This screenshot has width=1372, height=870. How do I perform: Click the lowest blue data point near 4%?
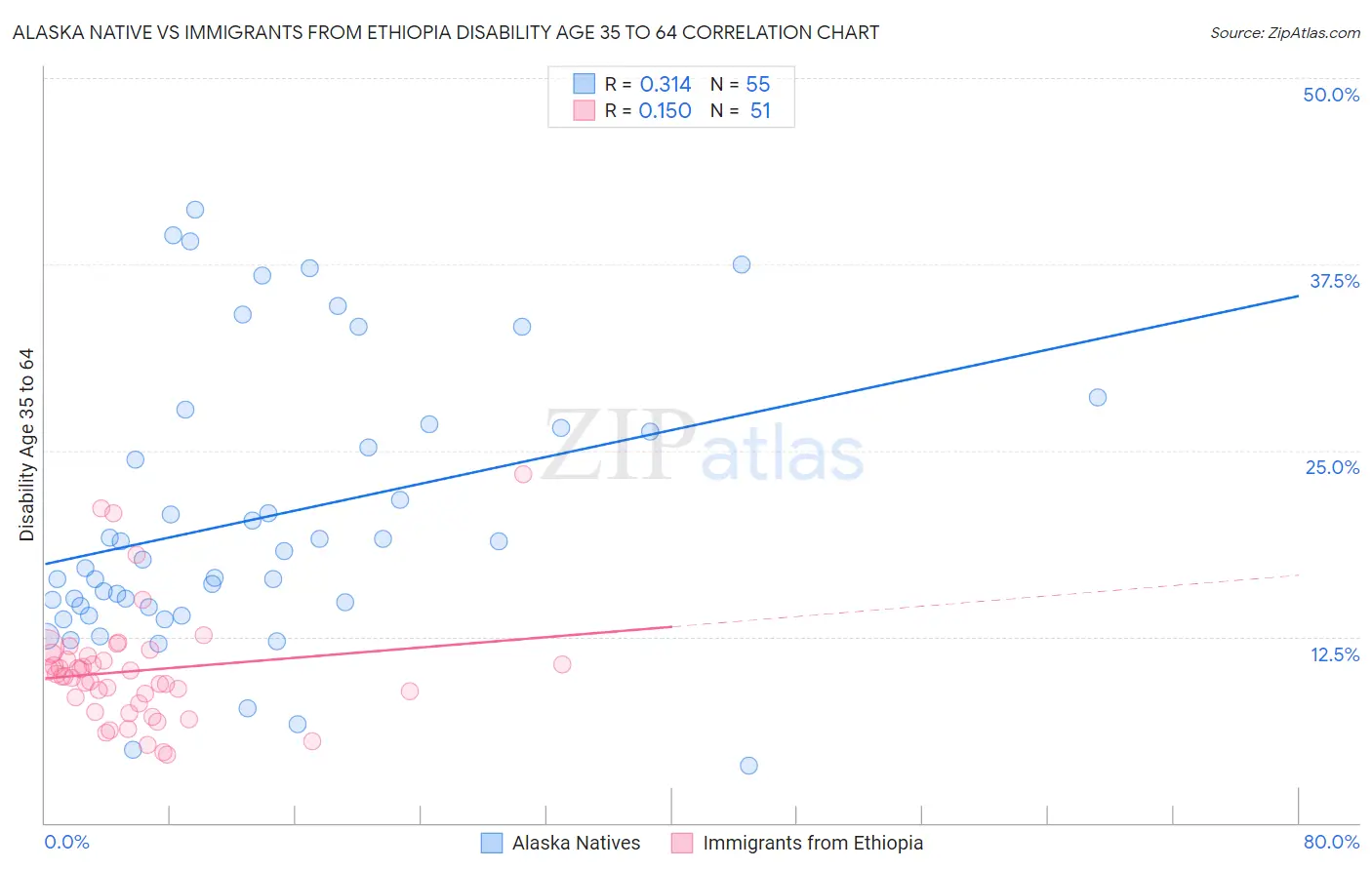(748, 766)
